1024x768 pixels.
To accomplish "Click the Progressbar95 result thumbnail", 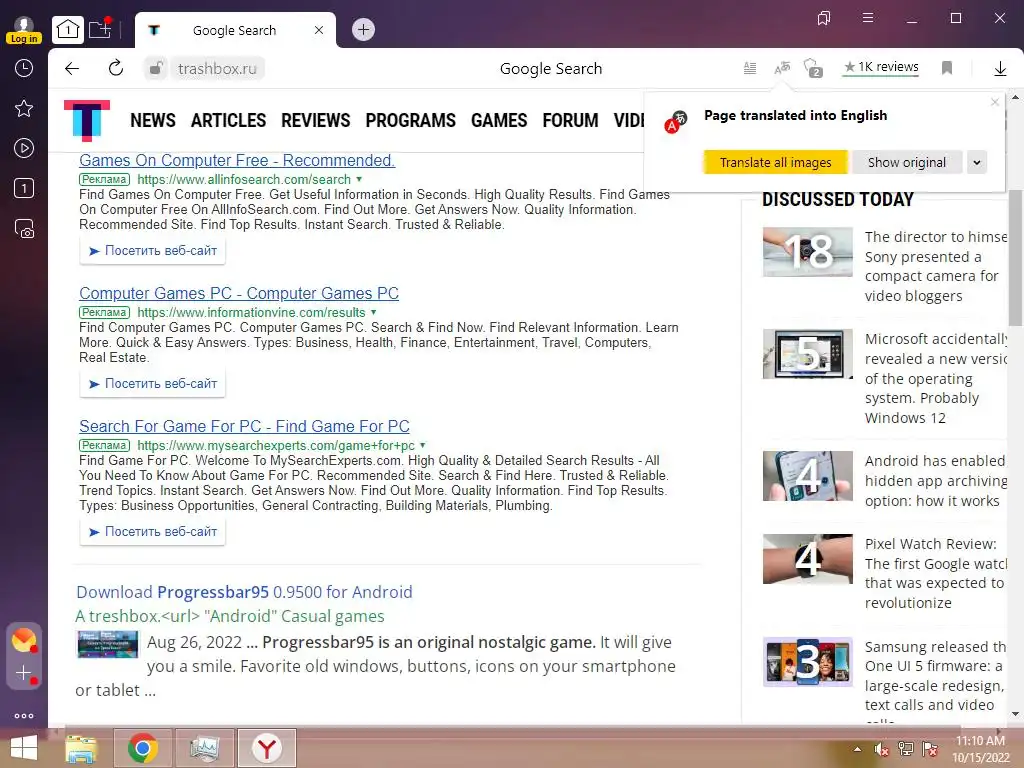I will [108, 645].
